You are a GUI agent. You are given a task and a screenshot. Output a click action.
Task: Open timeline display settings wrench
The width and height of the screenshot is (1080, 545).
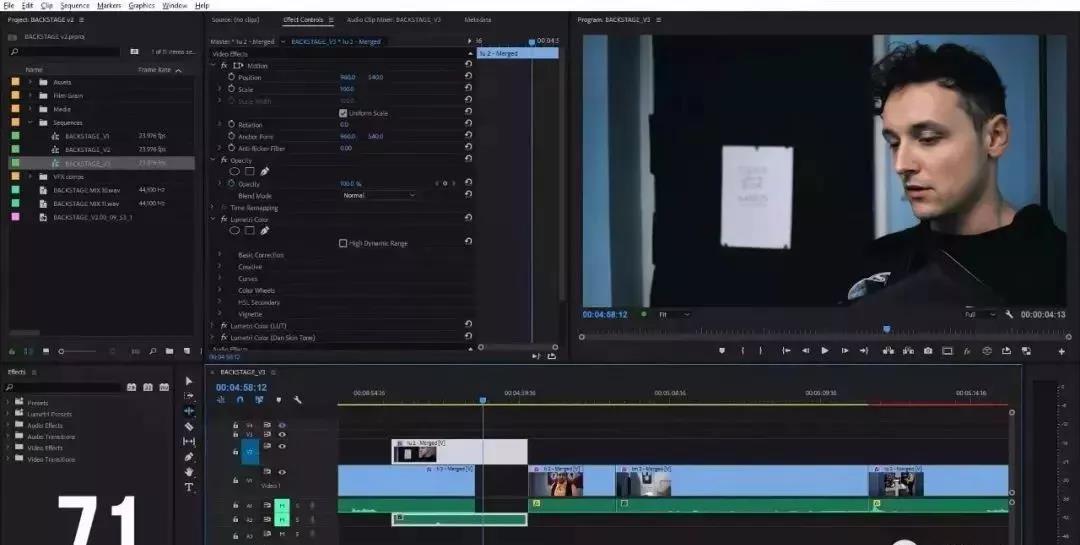tap(297, 400)
